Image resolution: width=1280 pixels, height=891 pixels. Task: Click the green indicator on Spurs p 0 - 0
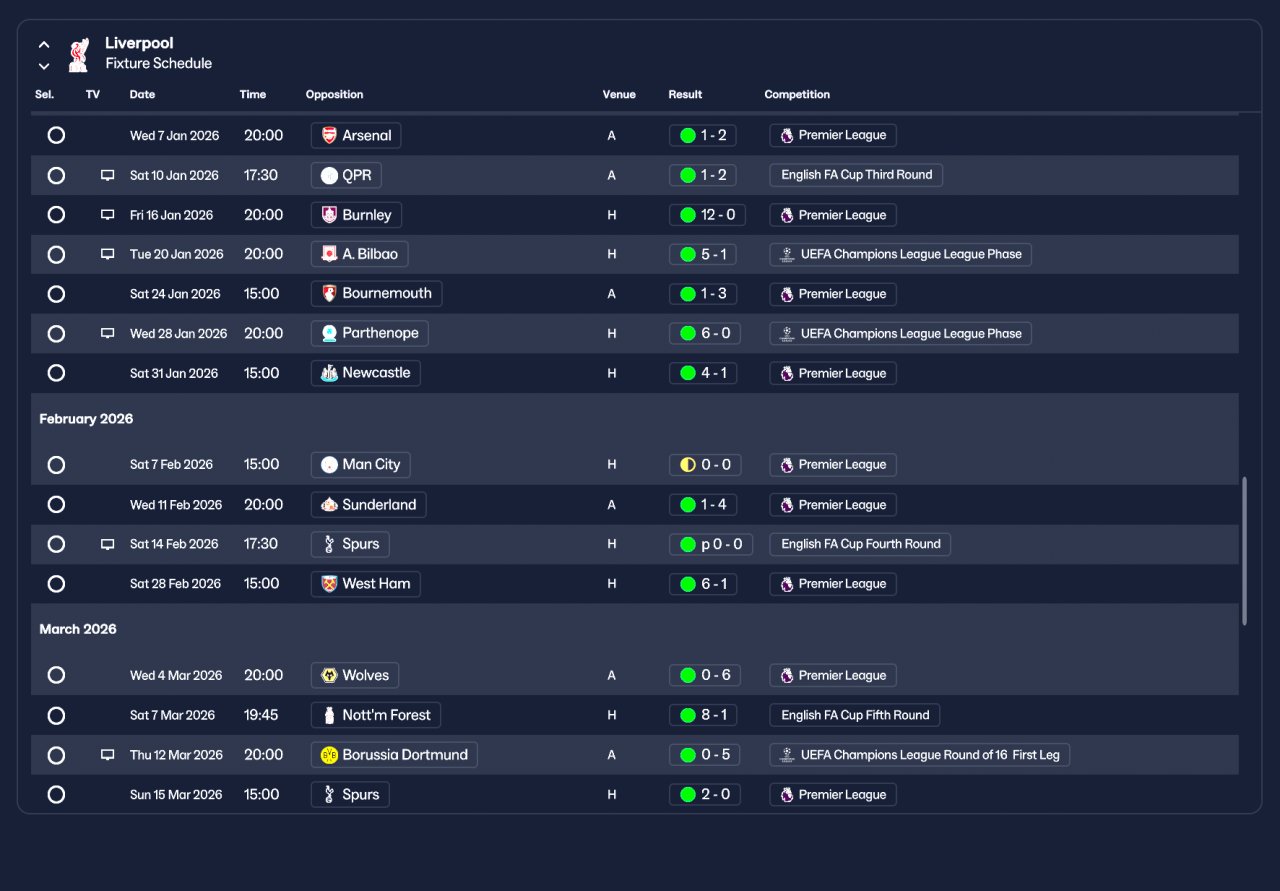(x=688, y=545)
